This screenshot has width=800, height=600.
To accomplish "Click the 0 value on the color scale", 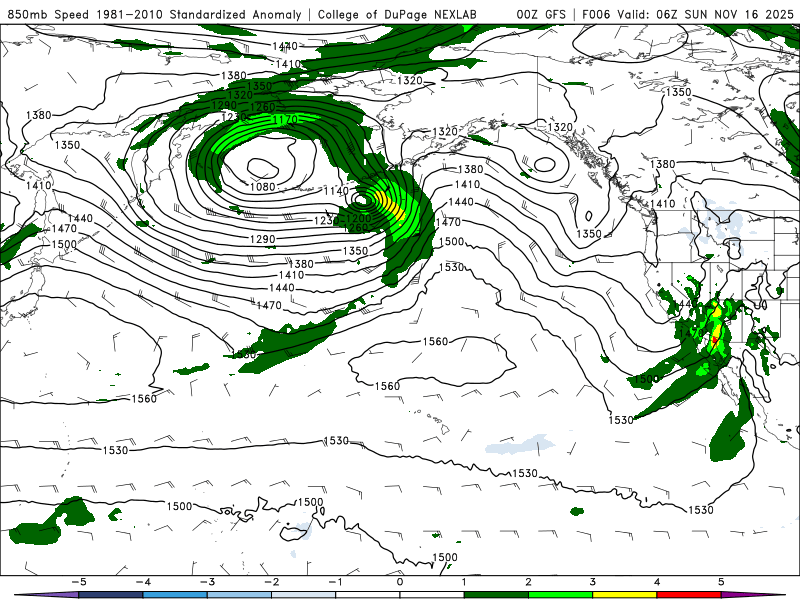I will pos(400,582).
